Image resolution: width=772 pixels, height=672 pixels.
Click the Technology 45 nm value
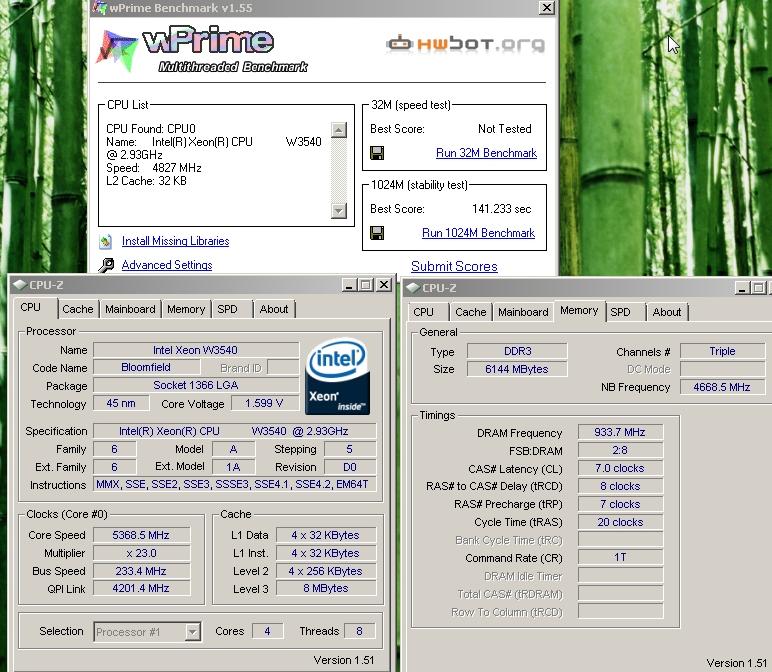(x=121, y=403)
